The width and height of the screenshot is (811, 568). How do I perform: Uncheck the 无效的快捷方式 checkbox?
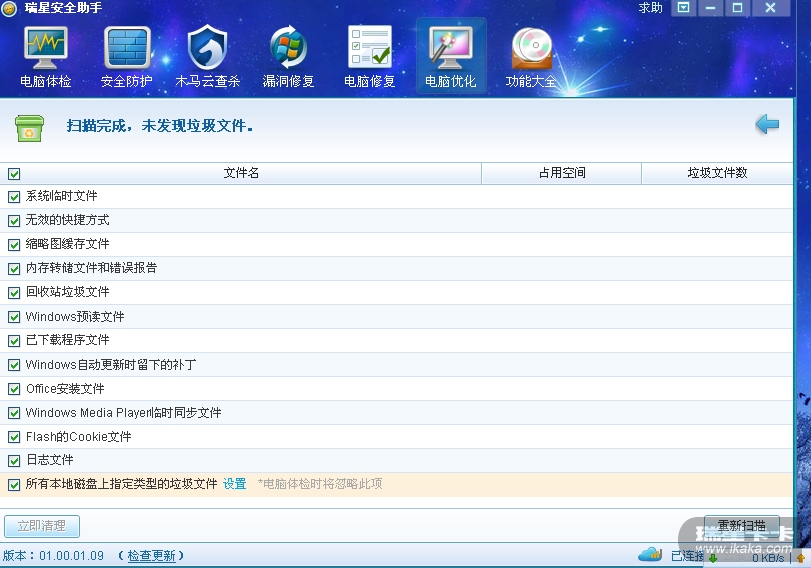14,221
